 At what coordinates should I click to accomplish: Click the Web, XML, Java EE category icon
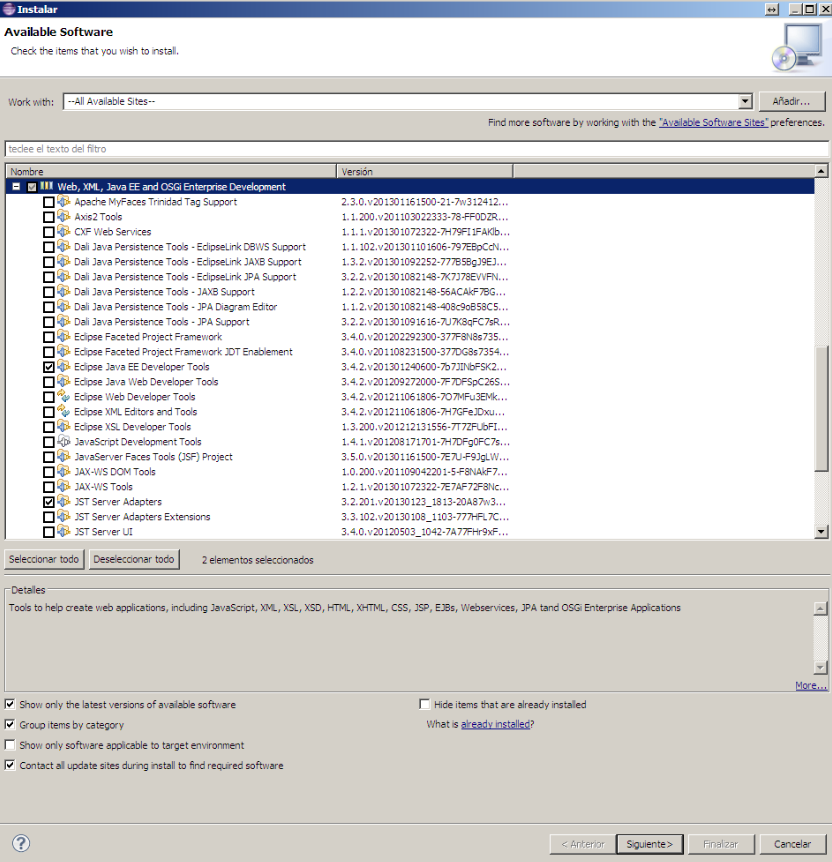(x=47, y=186)
